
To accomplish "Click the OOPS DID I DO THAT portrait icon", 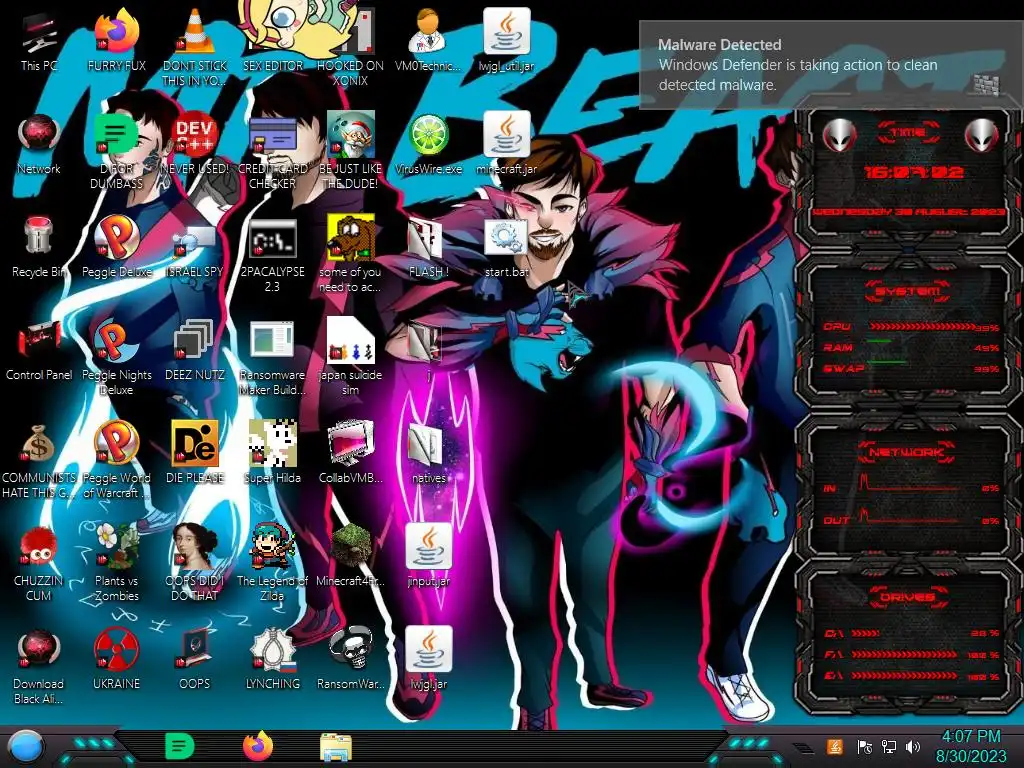I will [195, 564].
